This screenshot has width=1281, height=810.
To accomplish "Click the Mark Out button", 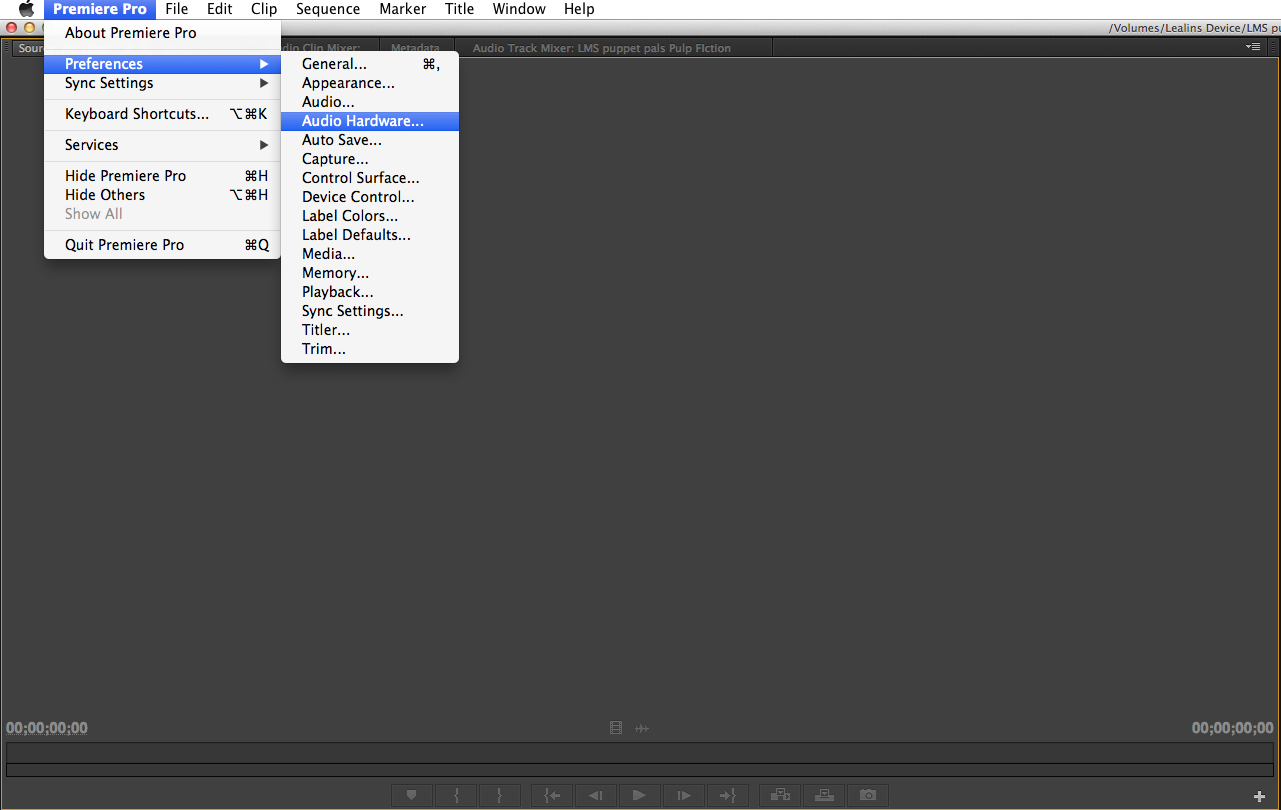I will tap(500, 796).
